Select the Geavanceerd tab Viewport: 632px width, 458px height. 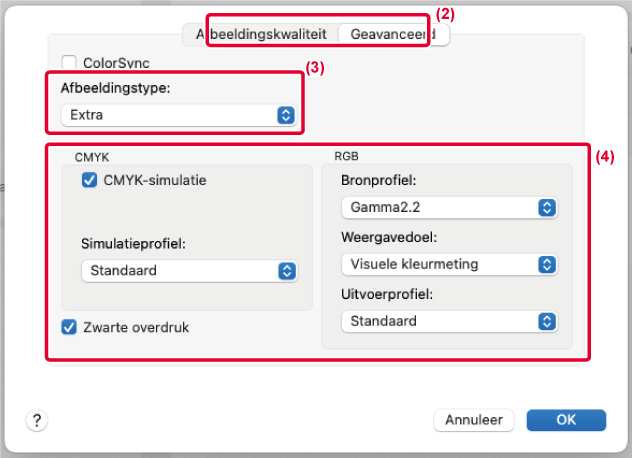[392, 33]
